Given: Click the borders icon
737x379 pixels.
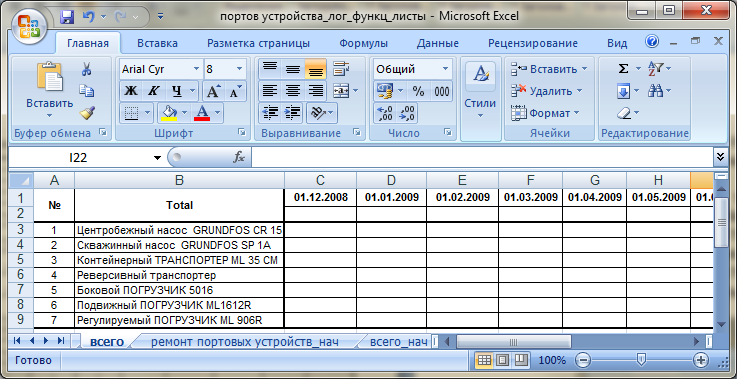Looking at the screenshot, I should (x=131, y=113).
